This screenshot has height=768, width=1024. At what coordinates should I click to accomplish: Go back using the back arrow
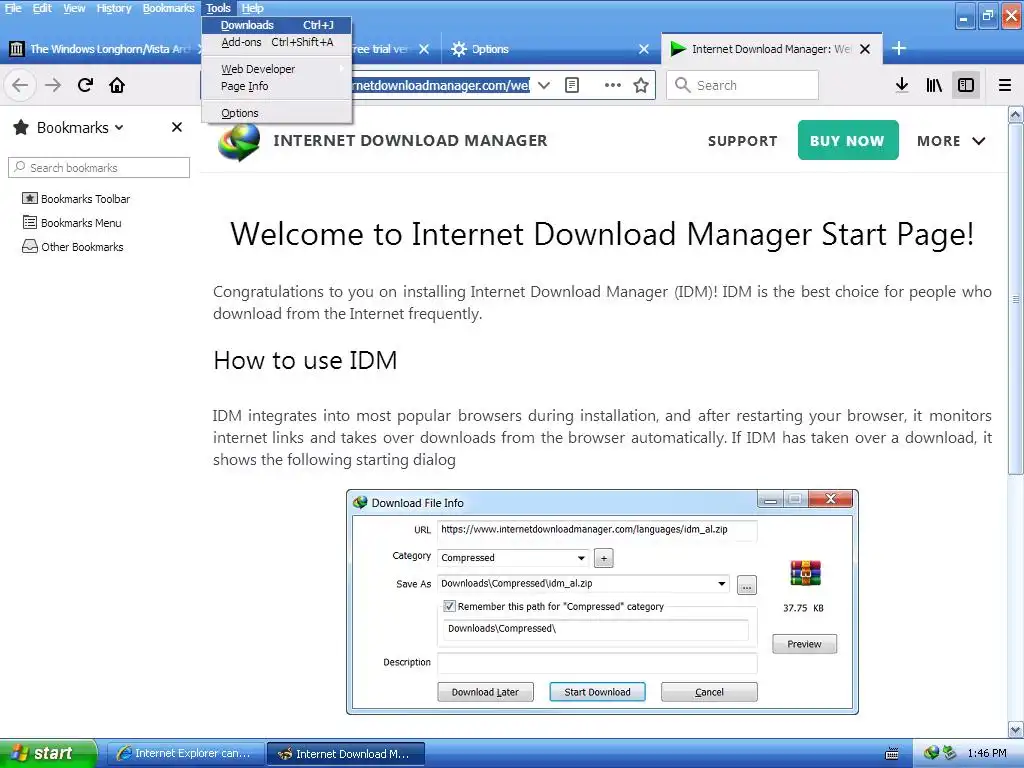20,85
